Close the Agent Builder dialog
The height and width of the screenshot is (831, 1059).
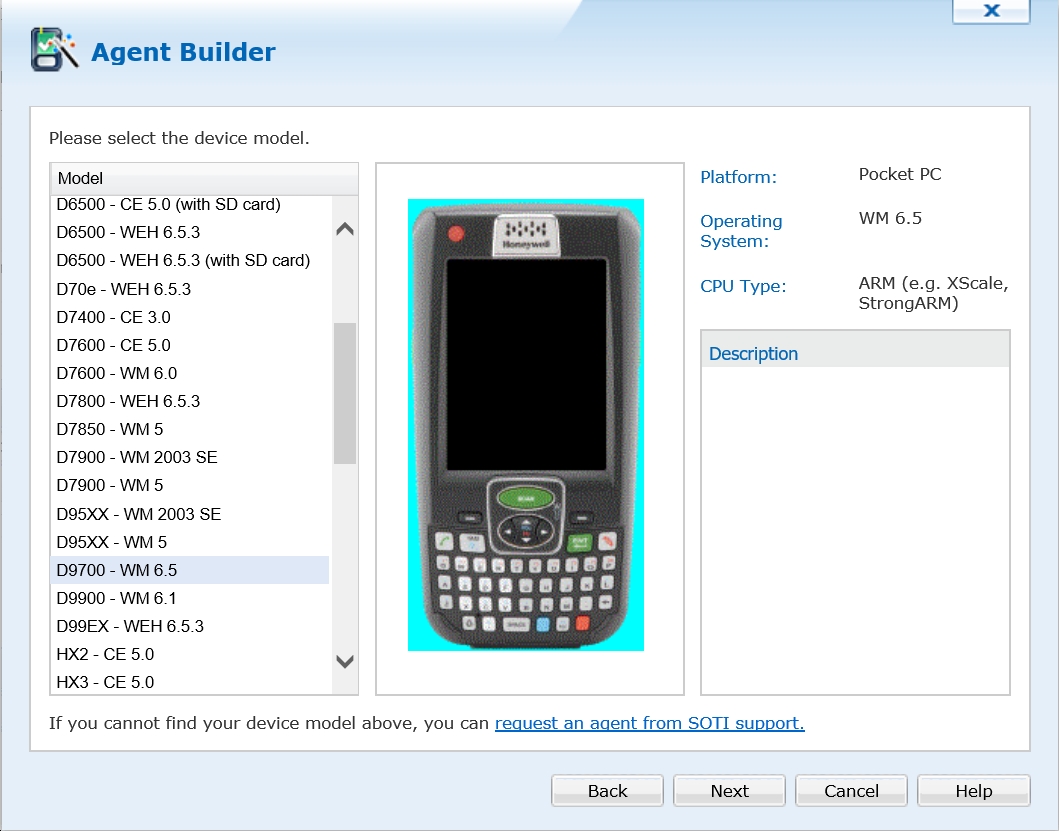(990, 11)
